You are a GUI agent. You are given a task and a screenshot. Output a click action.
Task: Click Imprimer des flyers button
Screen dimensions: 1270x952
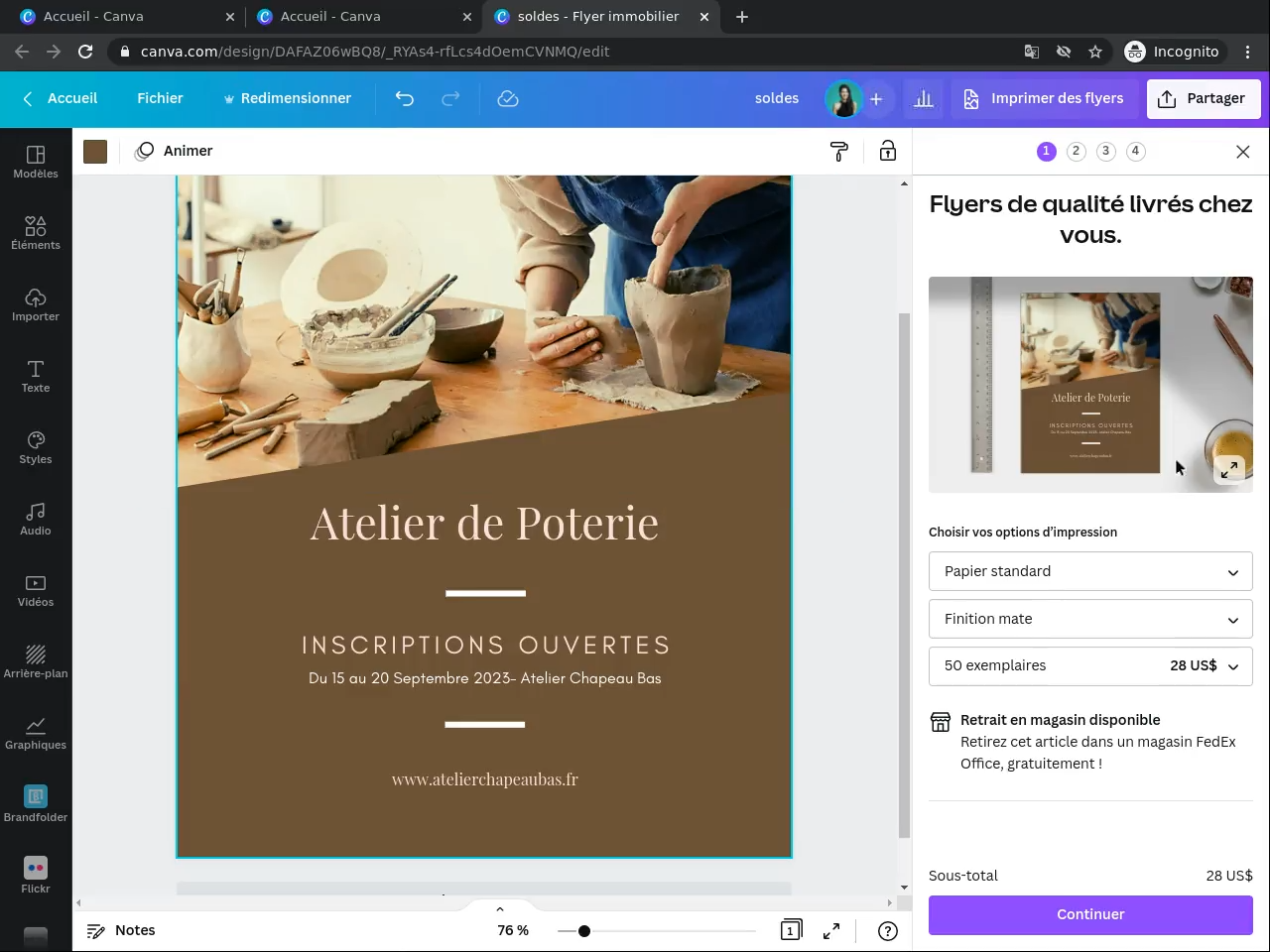(1045, 98)
